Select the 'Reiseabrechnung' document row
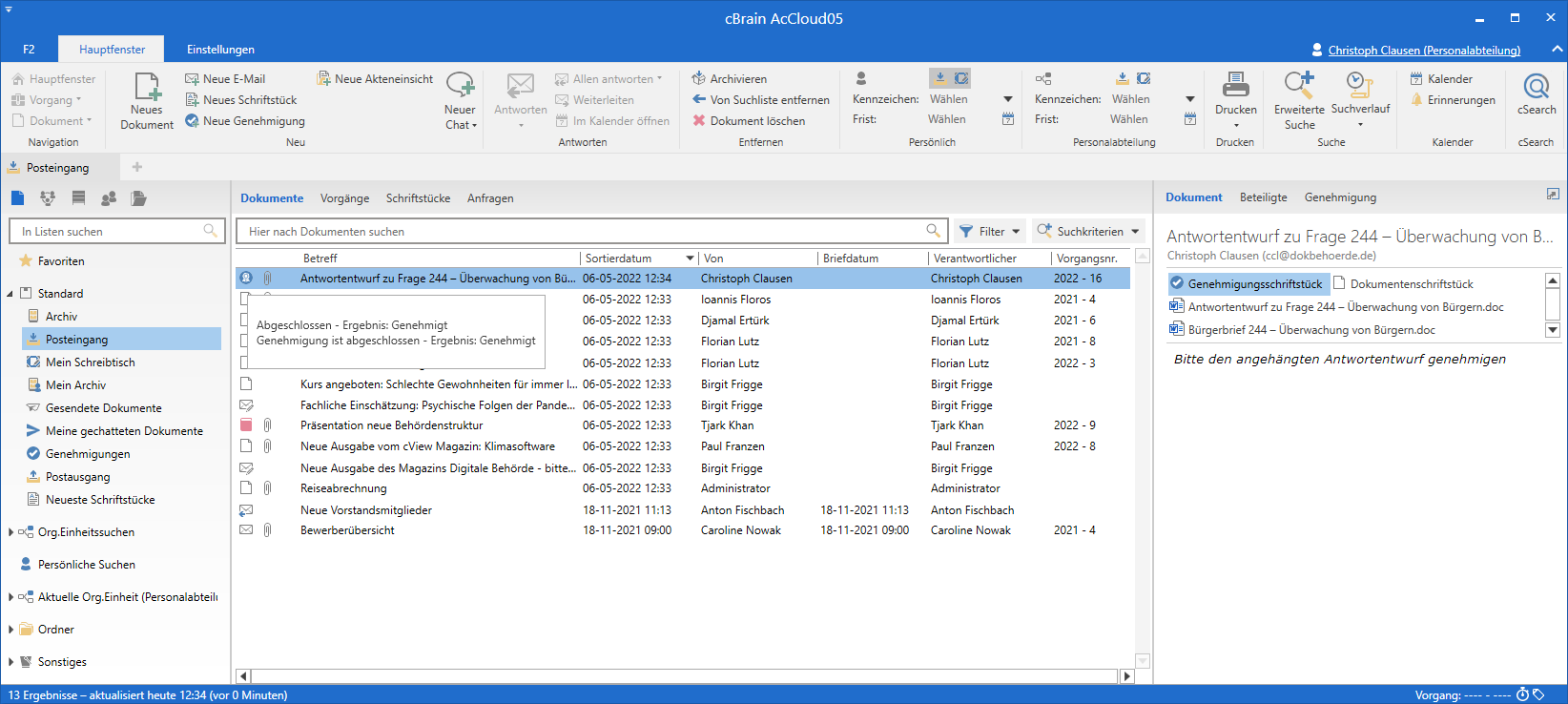Screen dimensions: 1568x704 [683, 488]
